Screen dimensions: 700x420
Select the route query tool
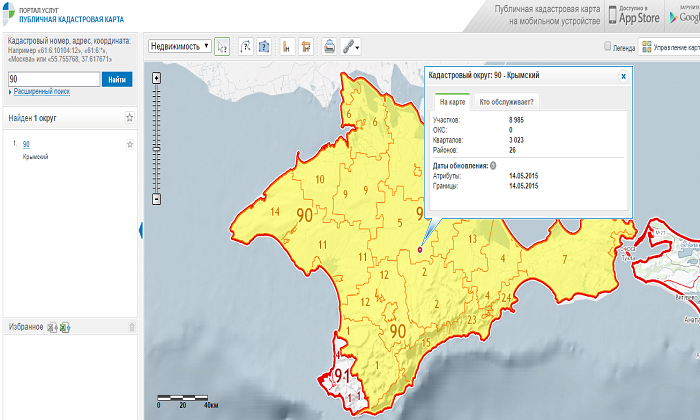[x=246, y=46]
